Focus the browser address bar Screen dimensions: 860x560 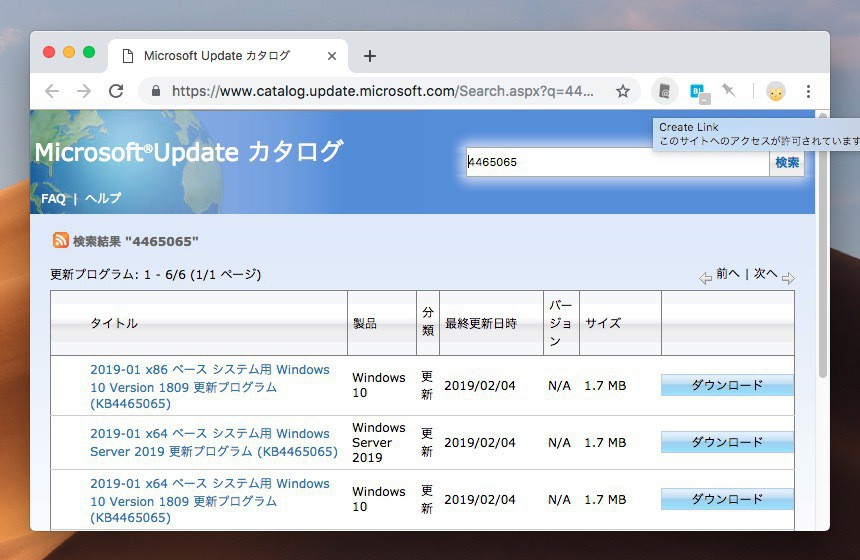point(382,91)
